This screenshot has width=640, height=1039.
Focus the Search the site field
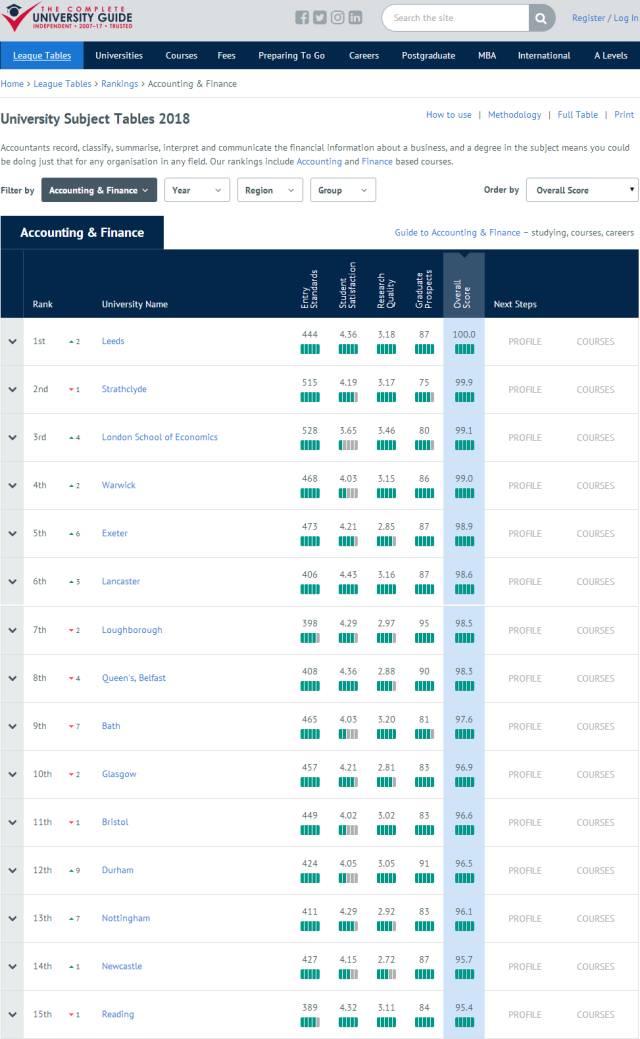(456, 18)
